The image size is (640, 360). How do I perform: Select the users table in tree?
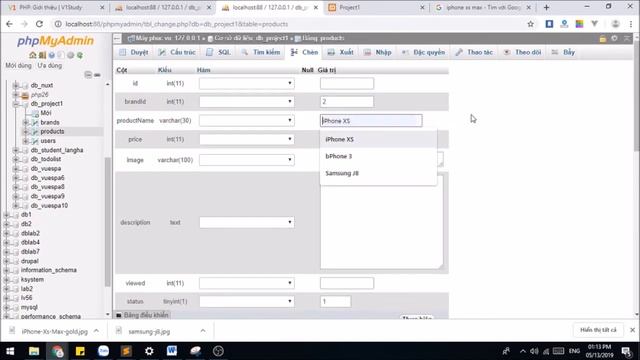(x=48, y=141)
